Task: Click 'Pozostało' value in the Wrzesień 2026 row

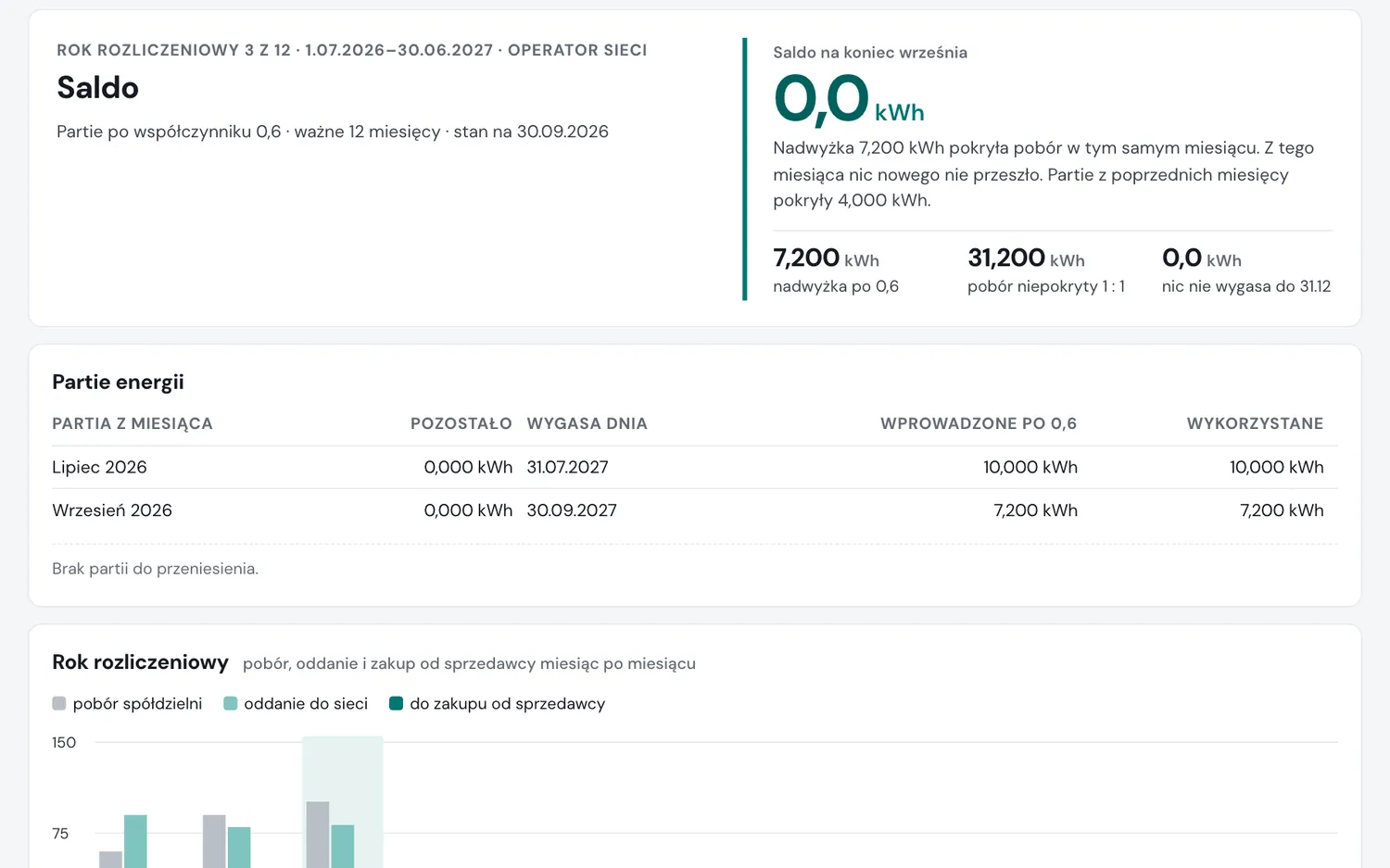Action: 468,510
